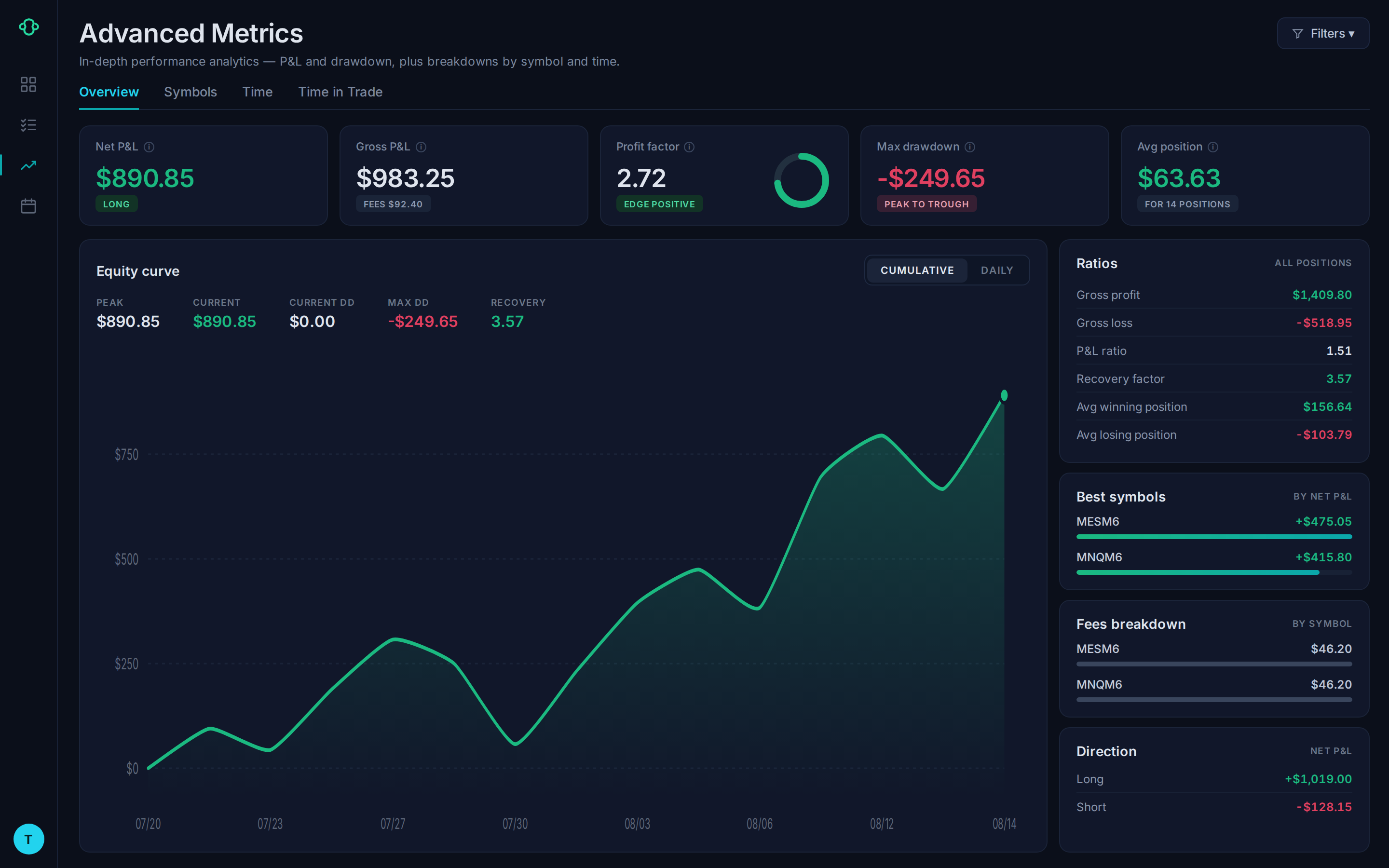Click the green app logo icon
Image resolution: width=1389 pixels, height=868 pixels.
(29, 27)
